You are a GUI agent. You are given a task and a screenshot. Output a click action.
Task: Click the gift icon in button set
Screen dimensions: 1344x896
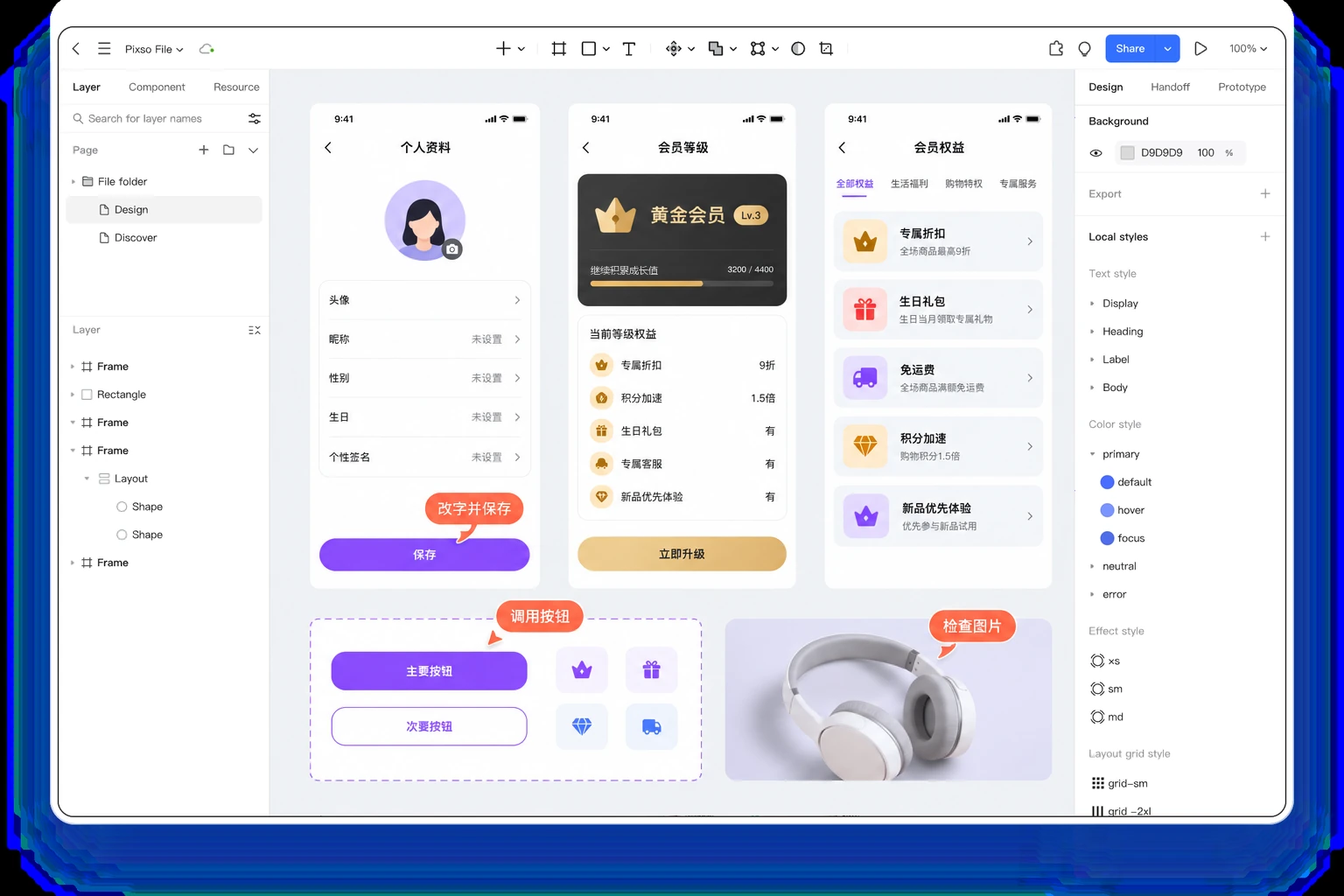[x=651, y=670]
